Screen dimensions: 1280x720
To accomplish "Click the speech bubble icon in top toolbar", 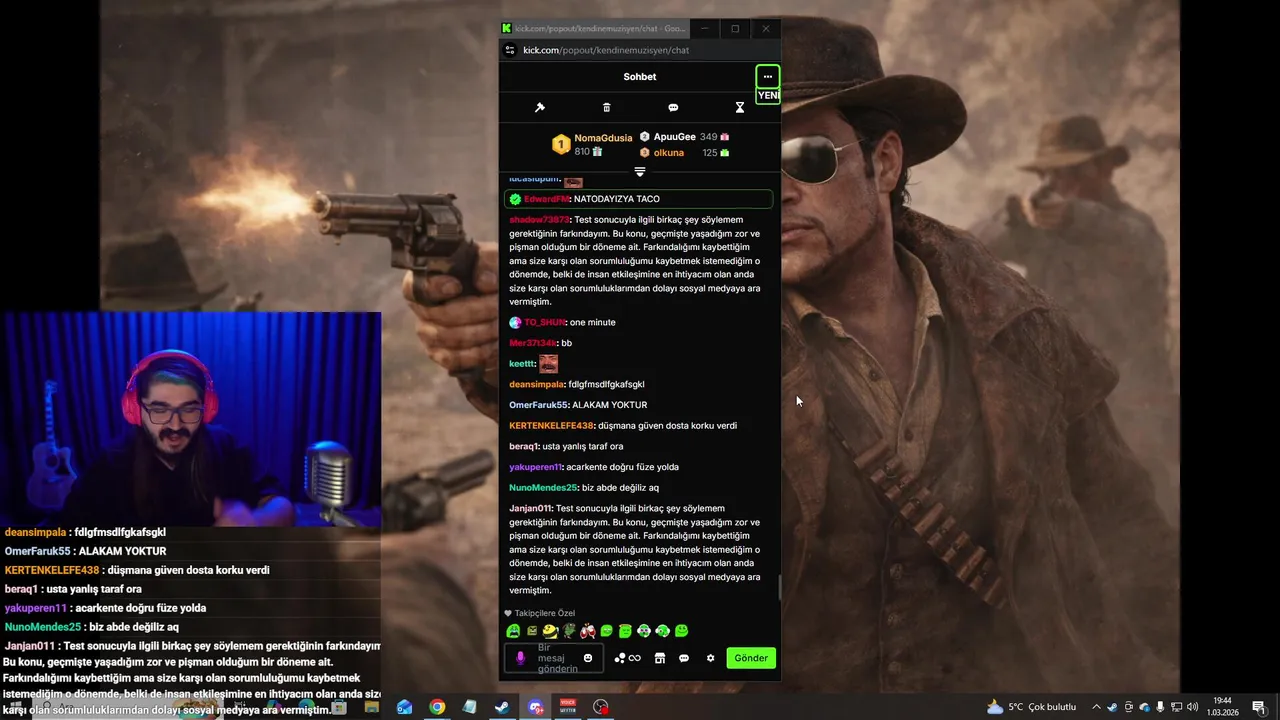I will pyautogui.click(x=673, y=108).
